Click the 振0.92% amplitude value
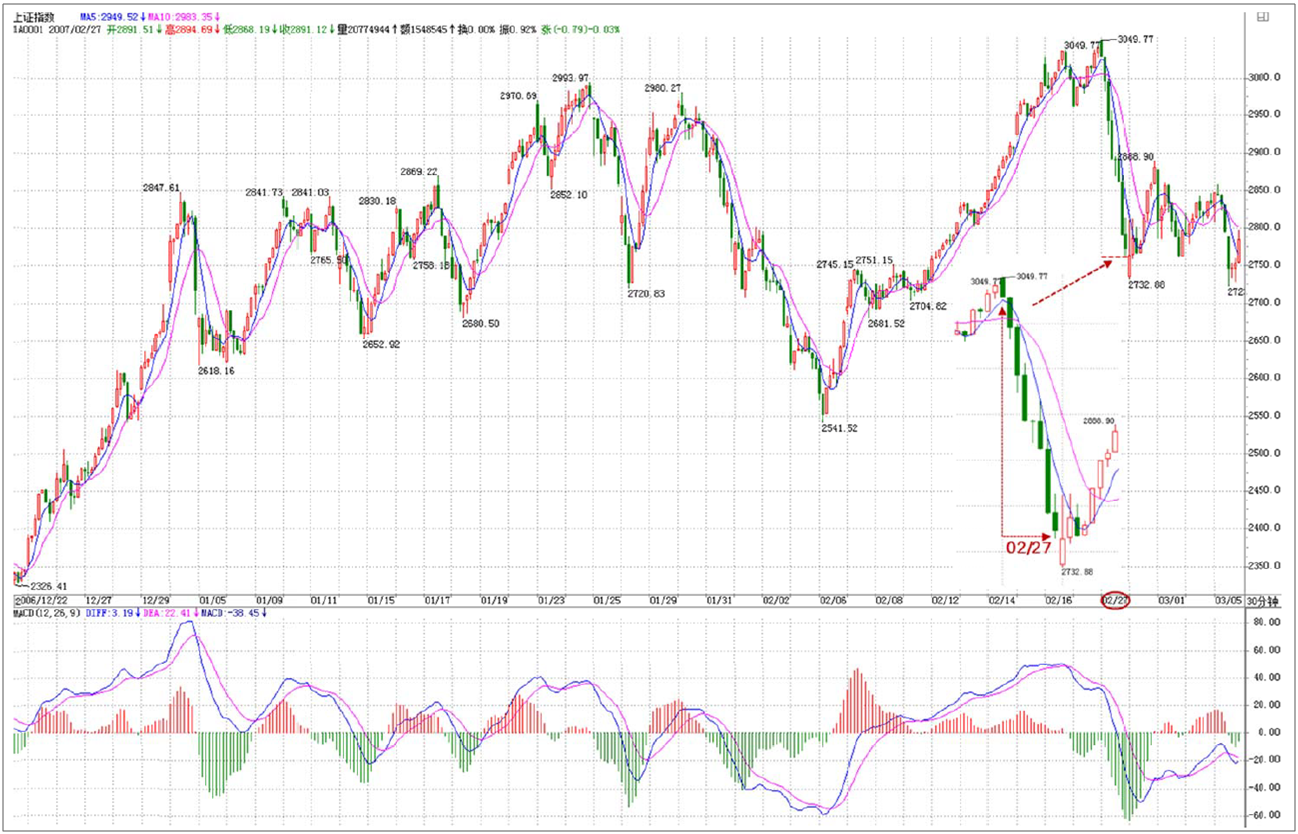This screenshot has width=1298, height=834. [x=518, y=30]
